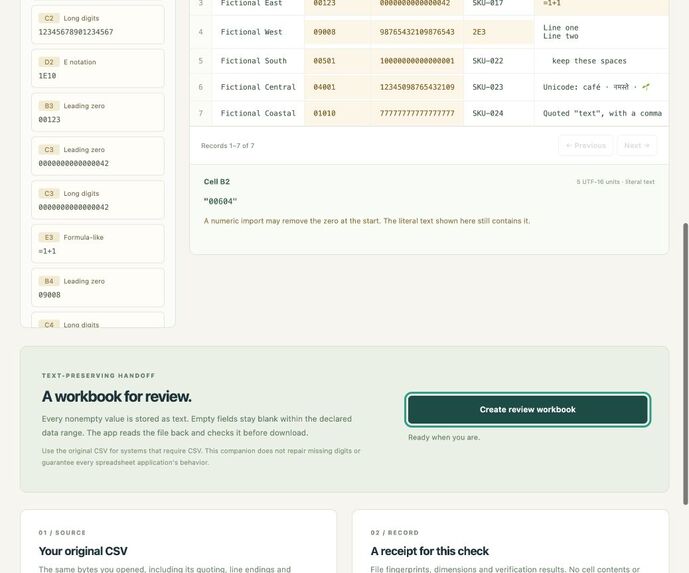Click cell 09008 in Fictional West row
This screenshot has width=689, height=573.
tap(337, 32)
